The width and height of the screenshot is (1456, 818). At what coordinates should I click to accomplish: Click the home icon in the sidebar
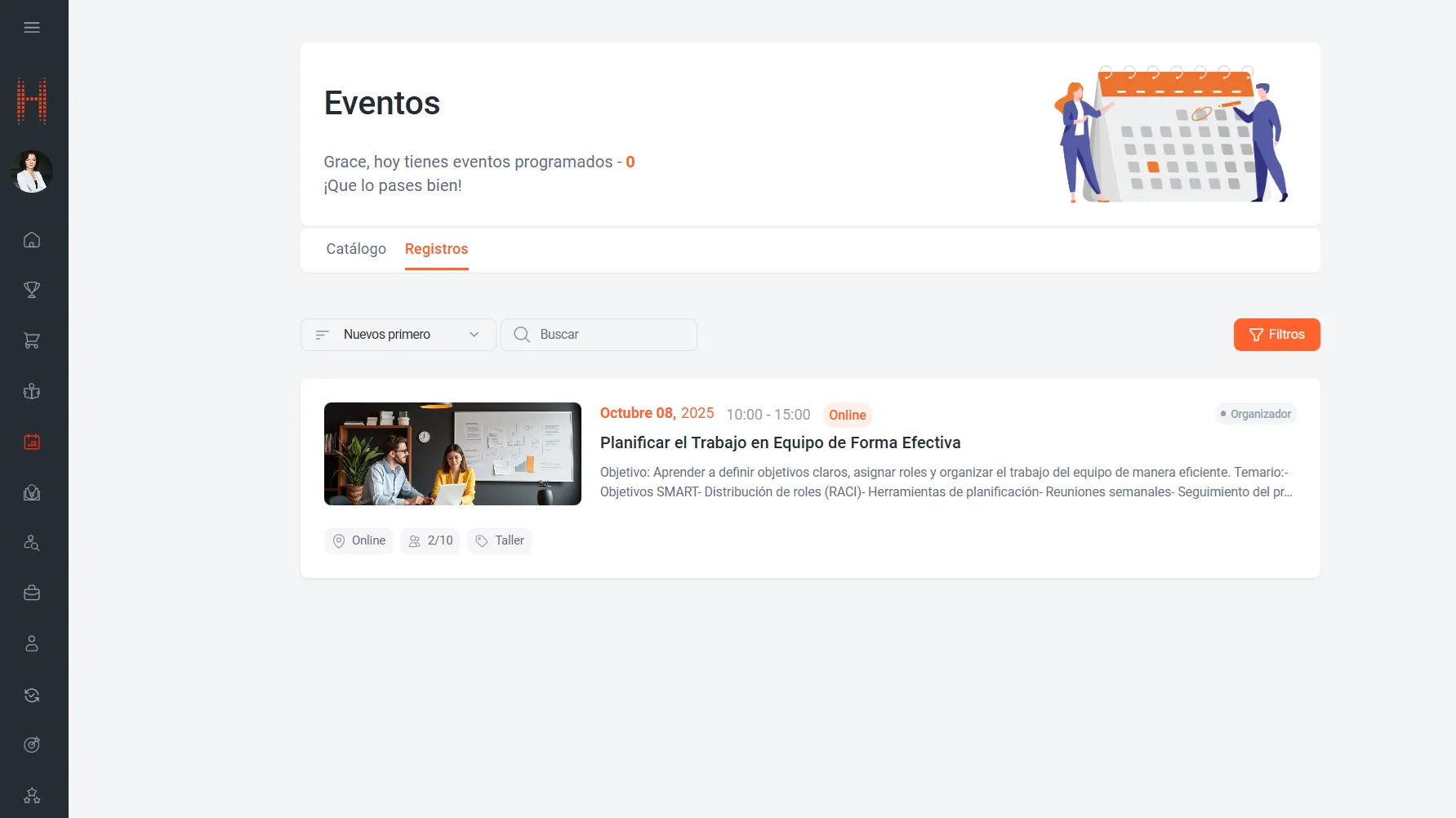point(32,240)
